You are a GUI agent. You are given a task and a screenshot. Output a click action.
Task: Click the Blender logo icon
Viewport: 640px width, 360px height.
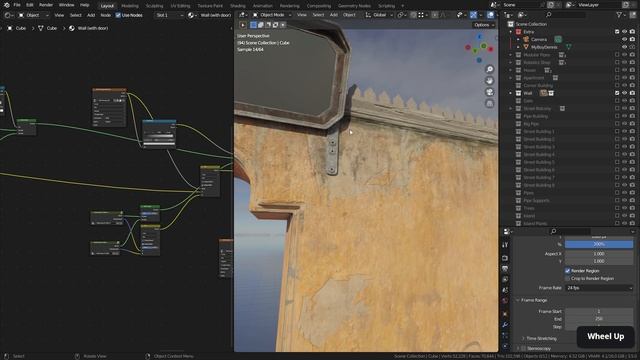(x=6, y=5)
